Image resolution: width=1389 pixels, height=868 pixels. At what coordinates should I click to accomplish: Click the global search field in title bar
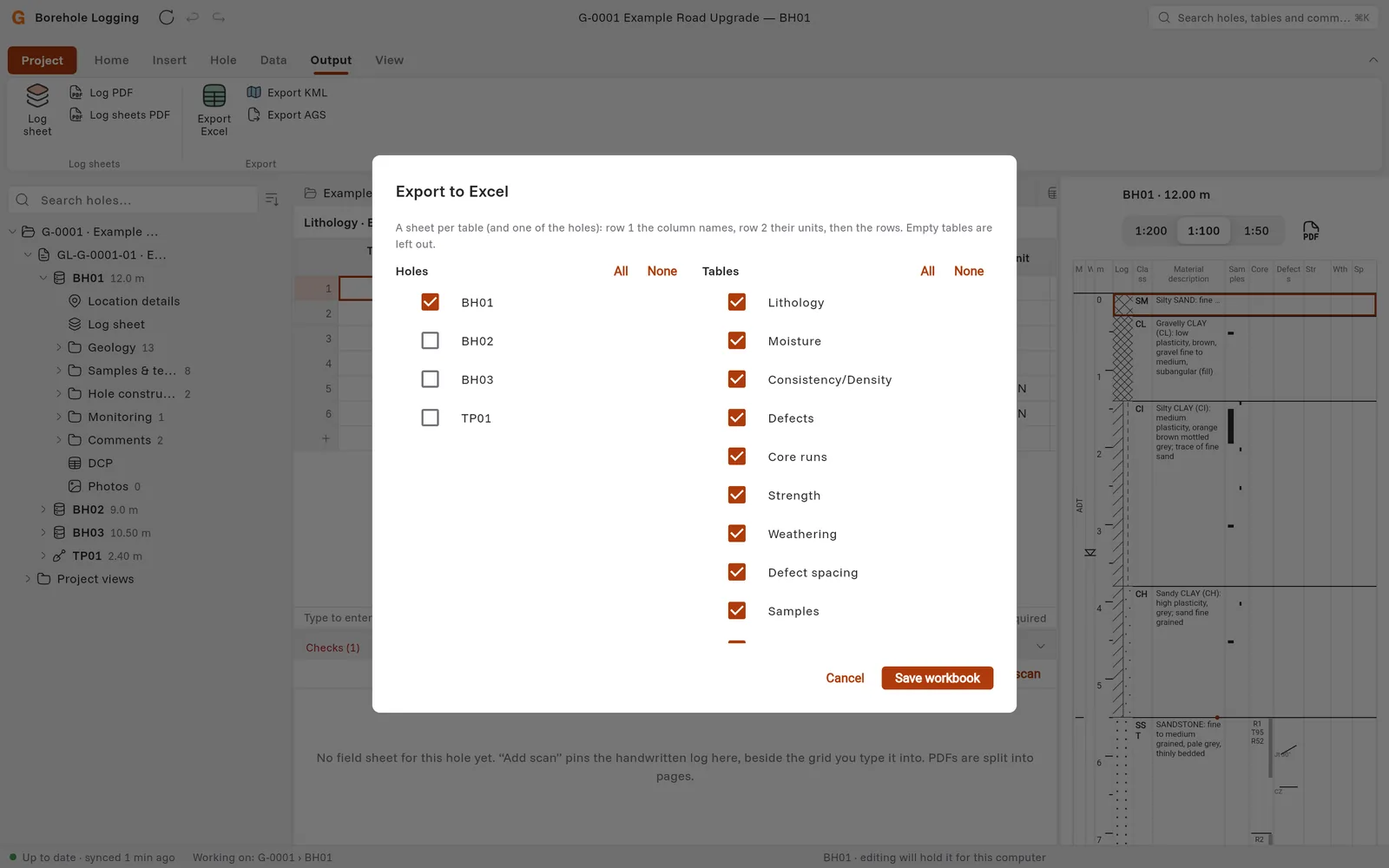(x=1264, y=17)
